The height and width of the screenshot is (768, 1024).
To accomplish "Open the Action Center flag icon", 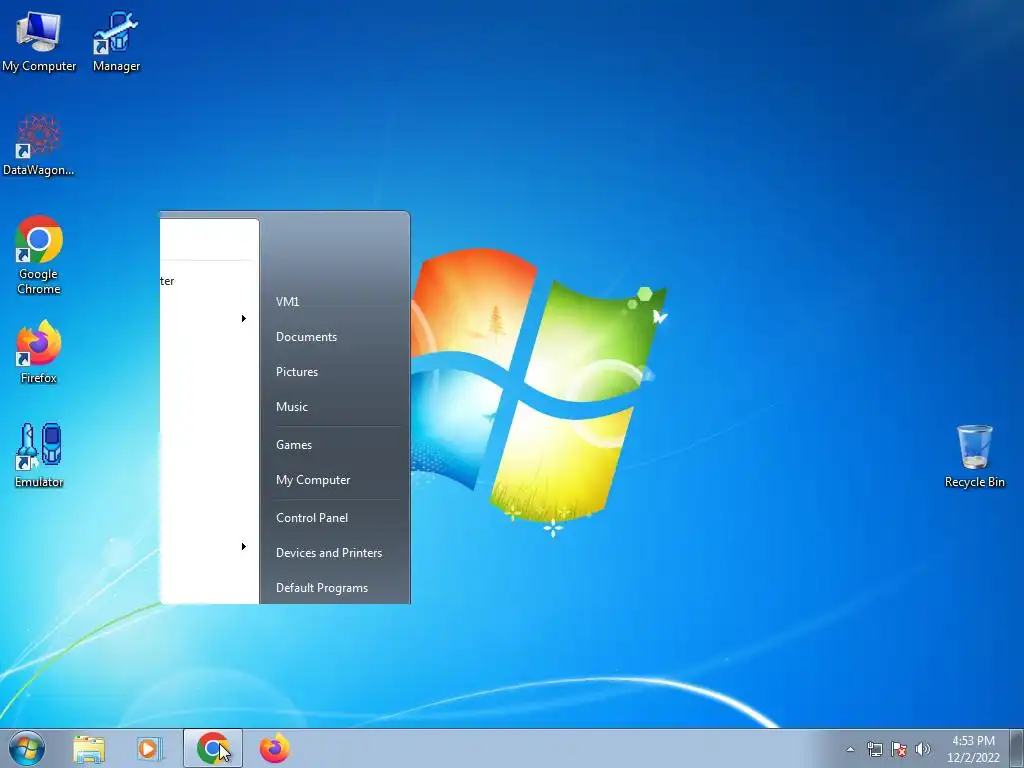I will pos(899,749).
